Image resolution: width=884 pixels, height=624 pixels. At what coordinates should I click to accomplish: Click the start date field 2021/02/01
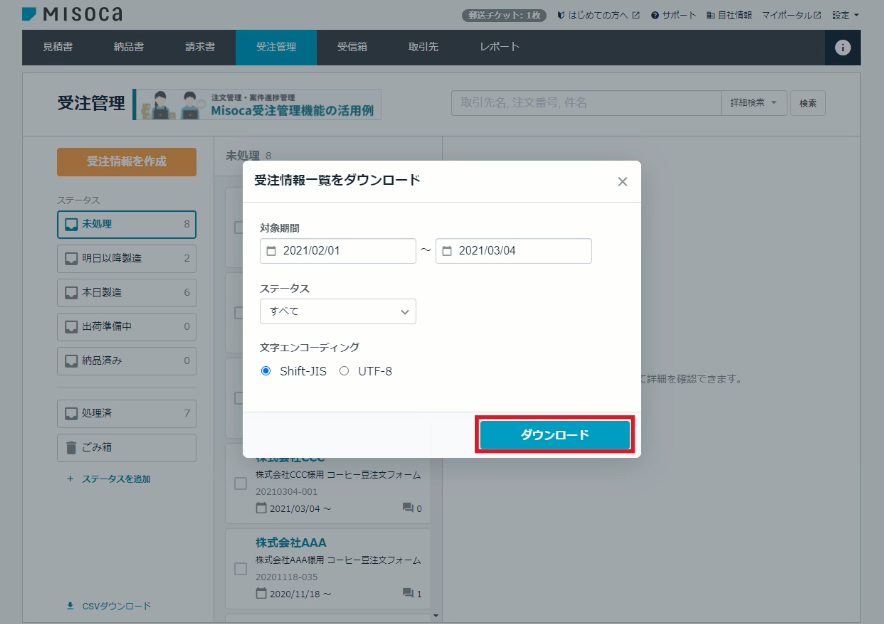point(338,251)
